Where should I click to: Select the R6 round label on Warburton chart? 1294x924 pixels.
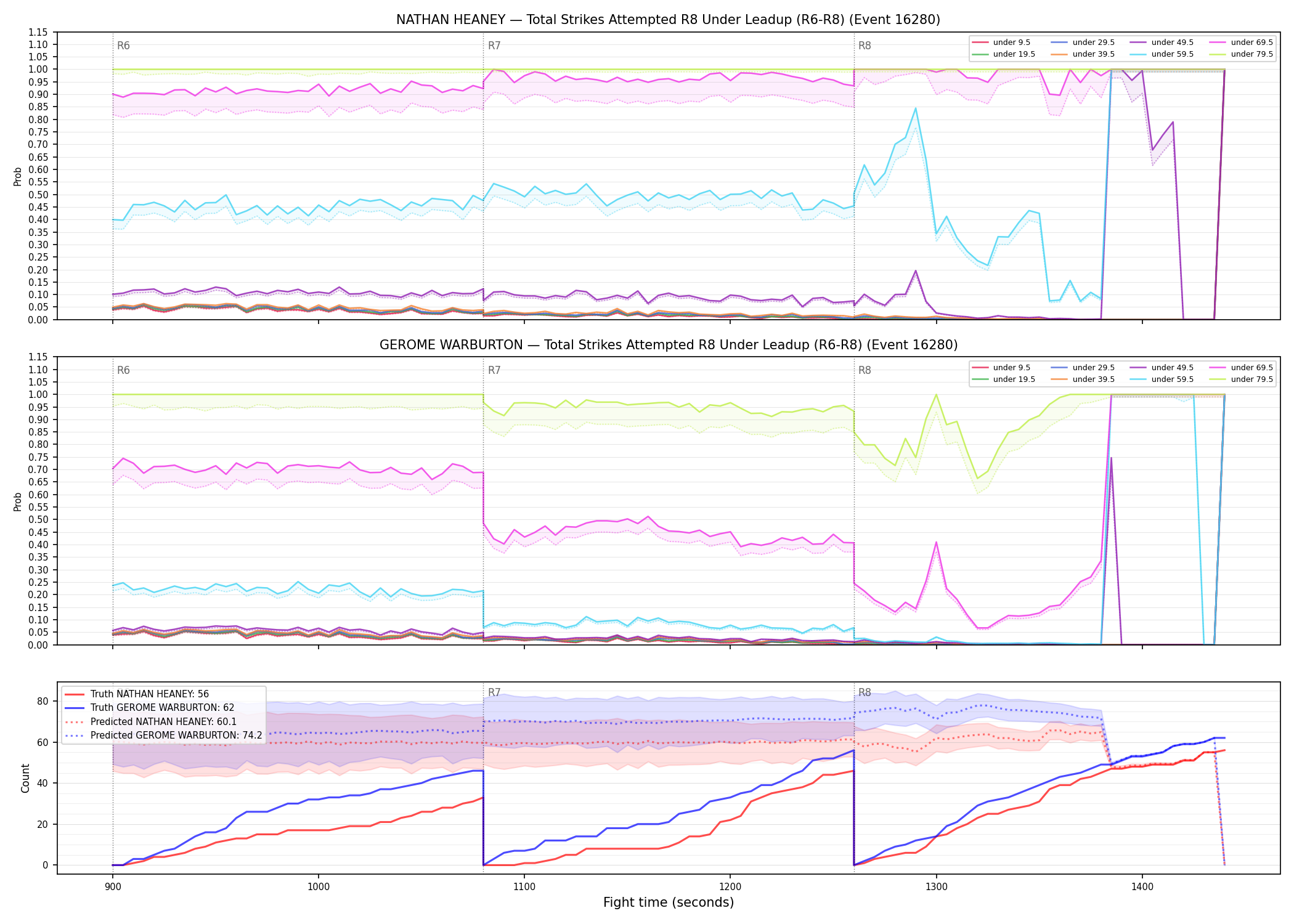point(123,370)
